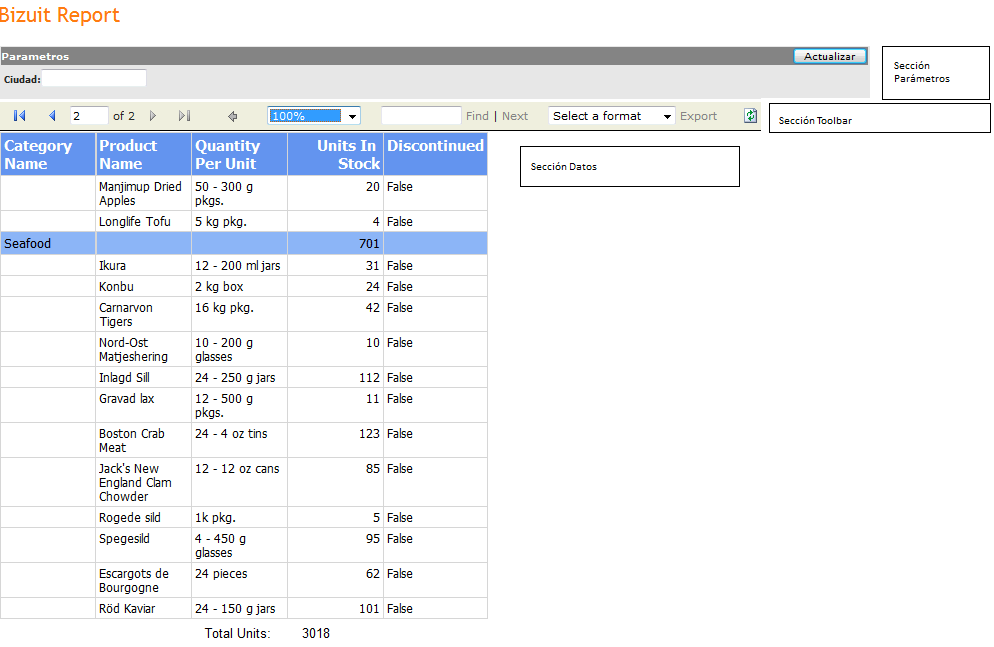
Task: Click the Next search link
Action: (515, 116)
